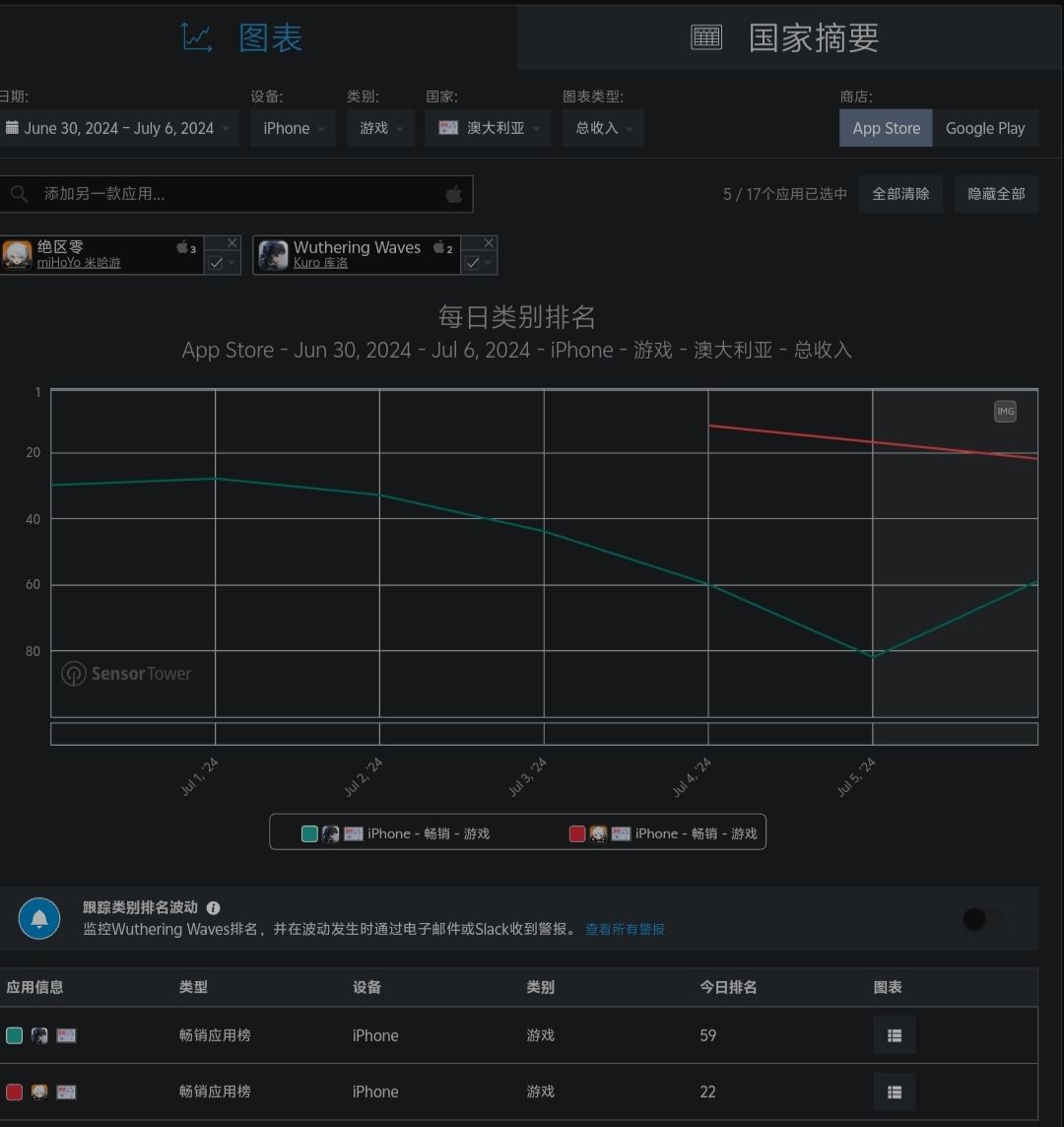
Task: Click the 今日排名 column header
Action: (x=728, y=987)
